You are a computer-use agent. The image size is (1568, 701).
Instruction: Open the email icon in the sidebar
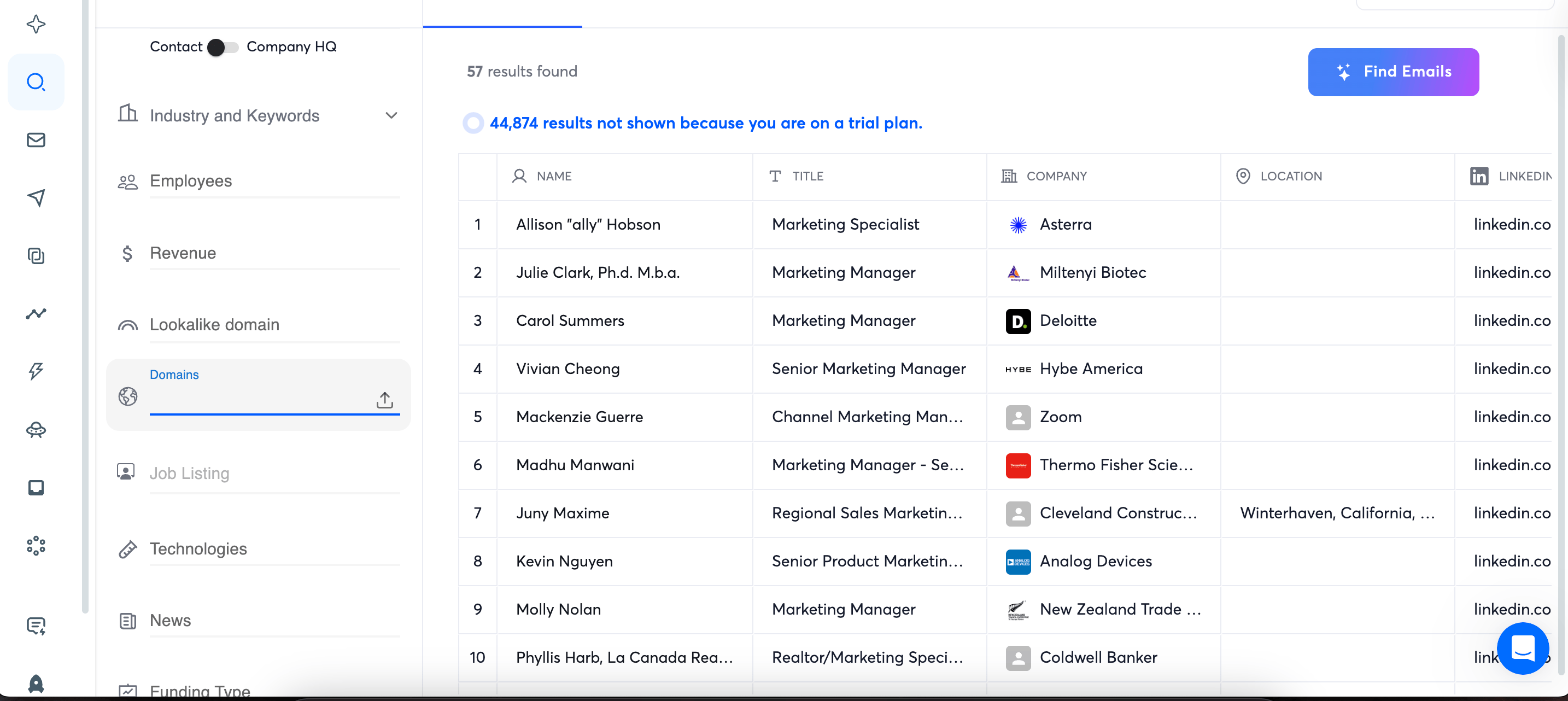coord(36,139)
